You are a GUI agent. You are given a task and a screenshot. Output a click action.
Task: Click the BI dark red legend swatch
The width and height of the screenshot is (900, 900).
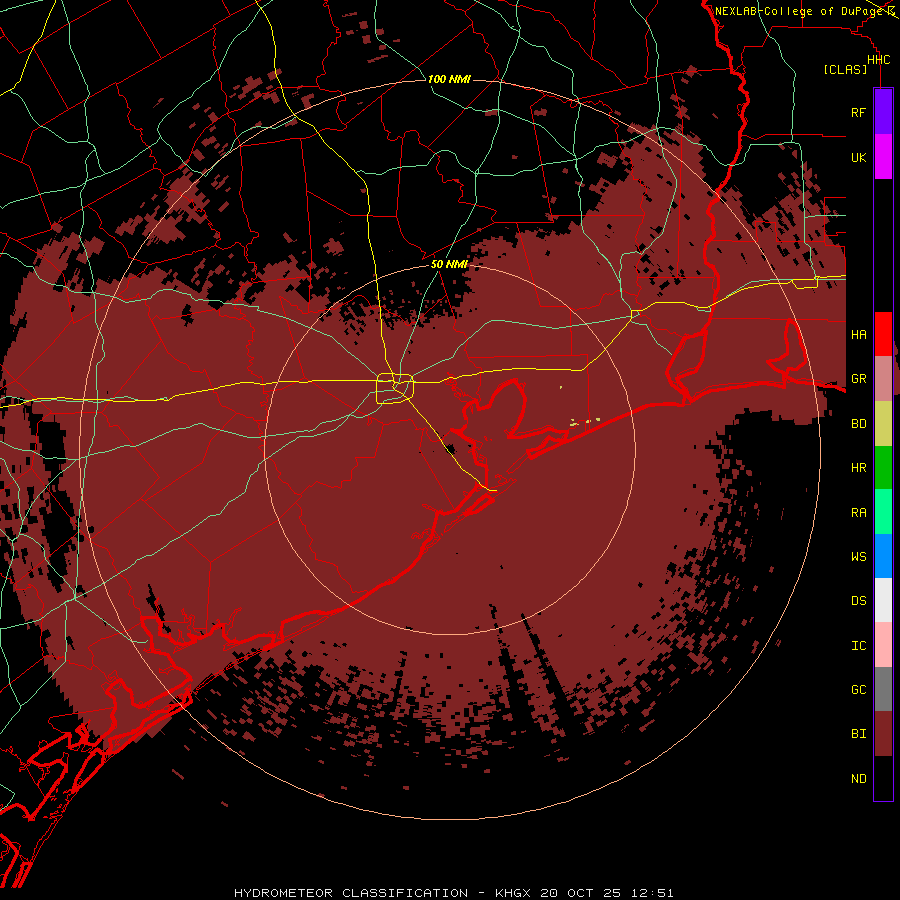coord(883,734)
